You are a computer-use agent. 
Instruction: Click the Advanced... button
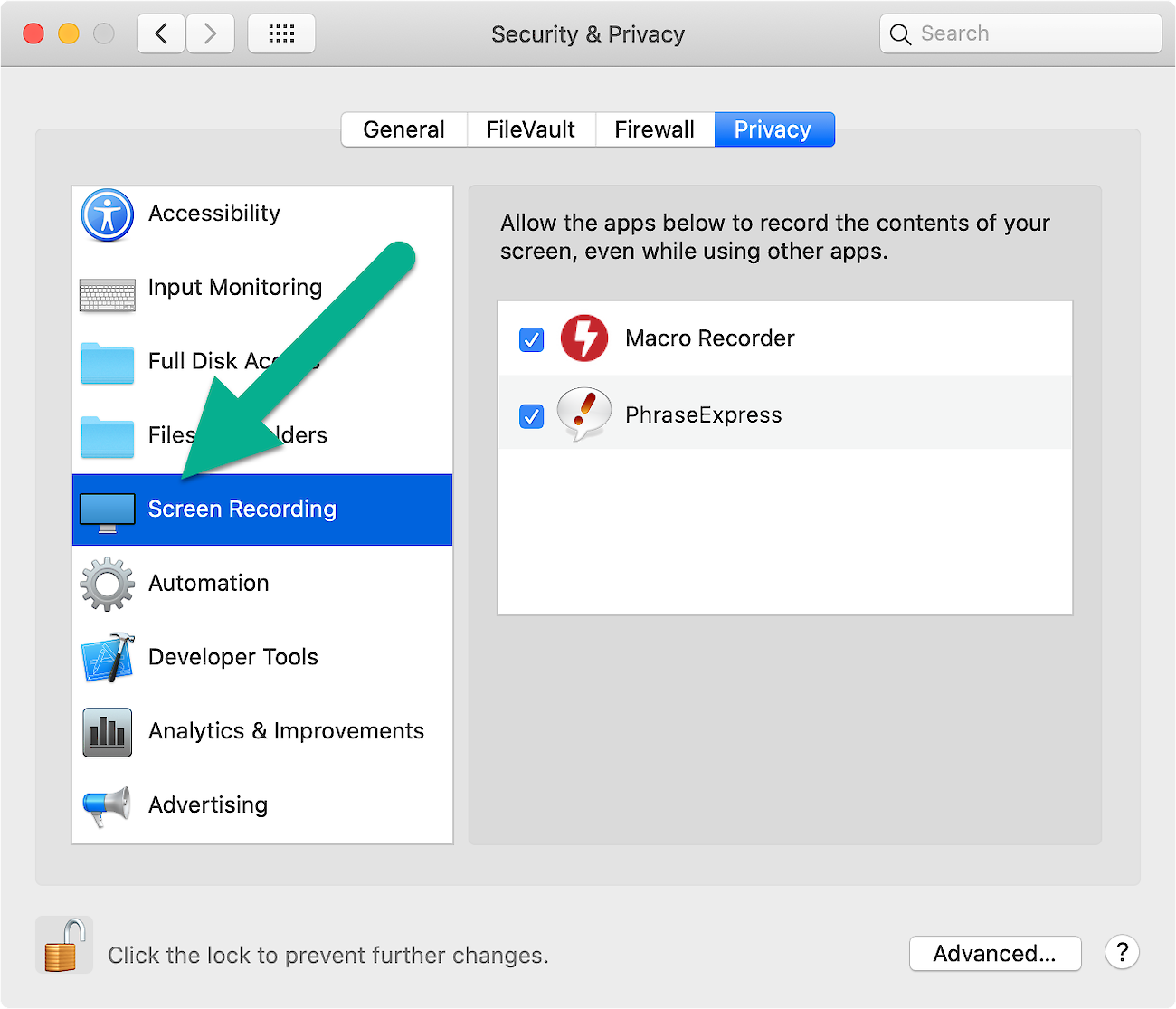[x=994, y=954]
